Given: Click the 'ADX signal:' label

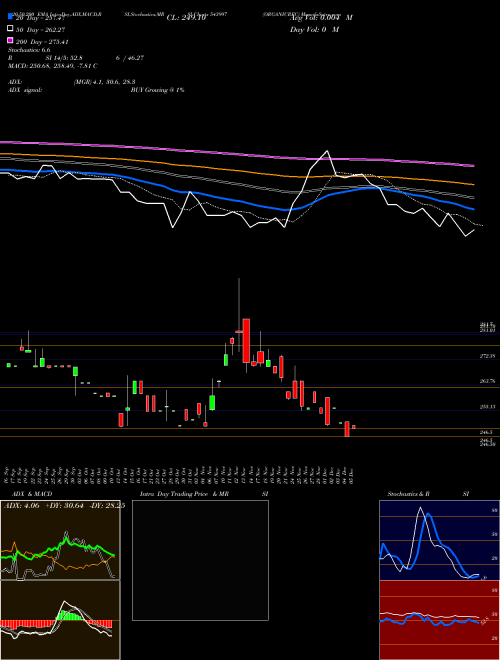Looking at the screenshot, I should [x=24, y=90].
